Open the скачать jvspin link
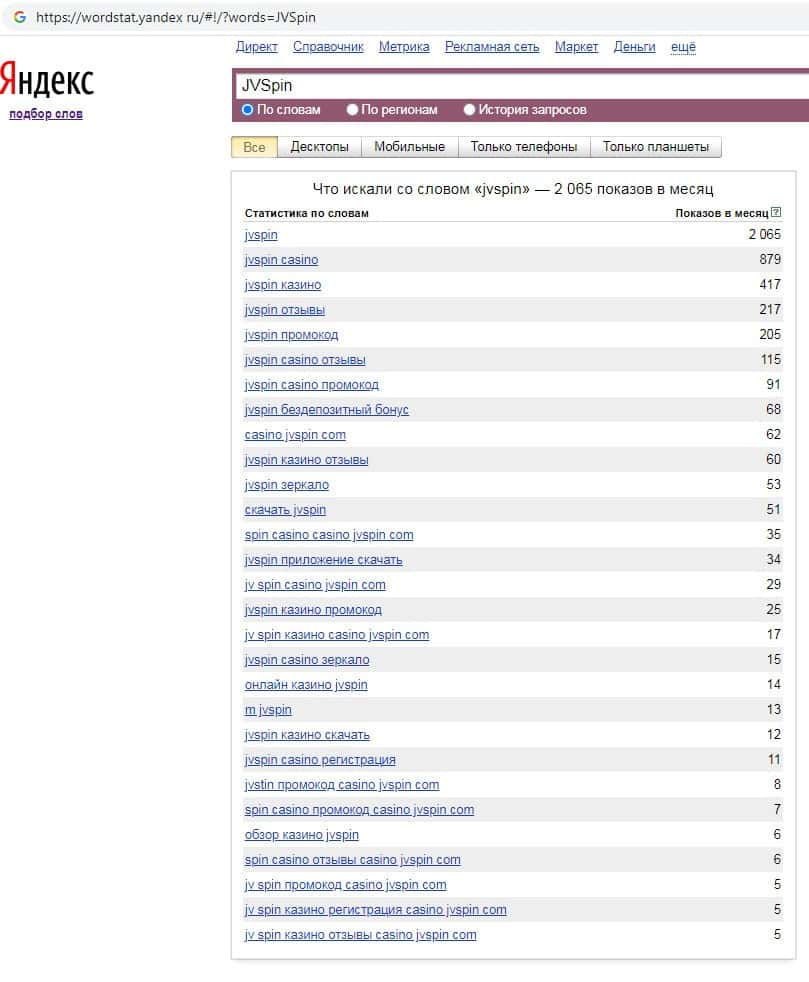809x982 pixels. [285, 510]
